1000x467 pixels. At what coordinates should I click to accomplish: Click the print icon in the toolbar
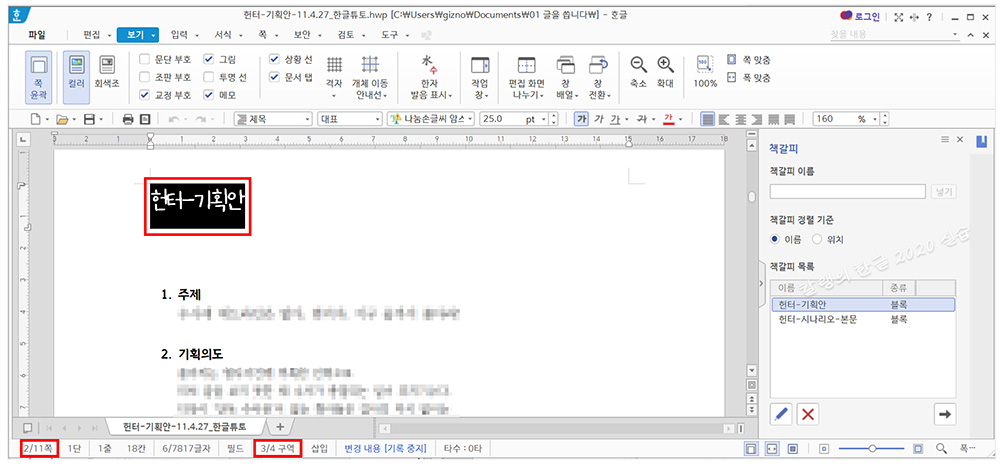point(128,119)
